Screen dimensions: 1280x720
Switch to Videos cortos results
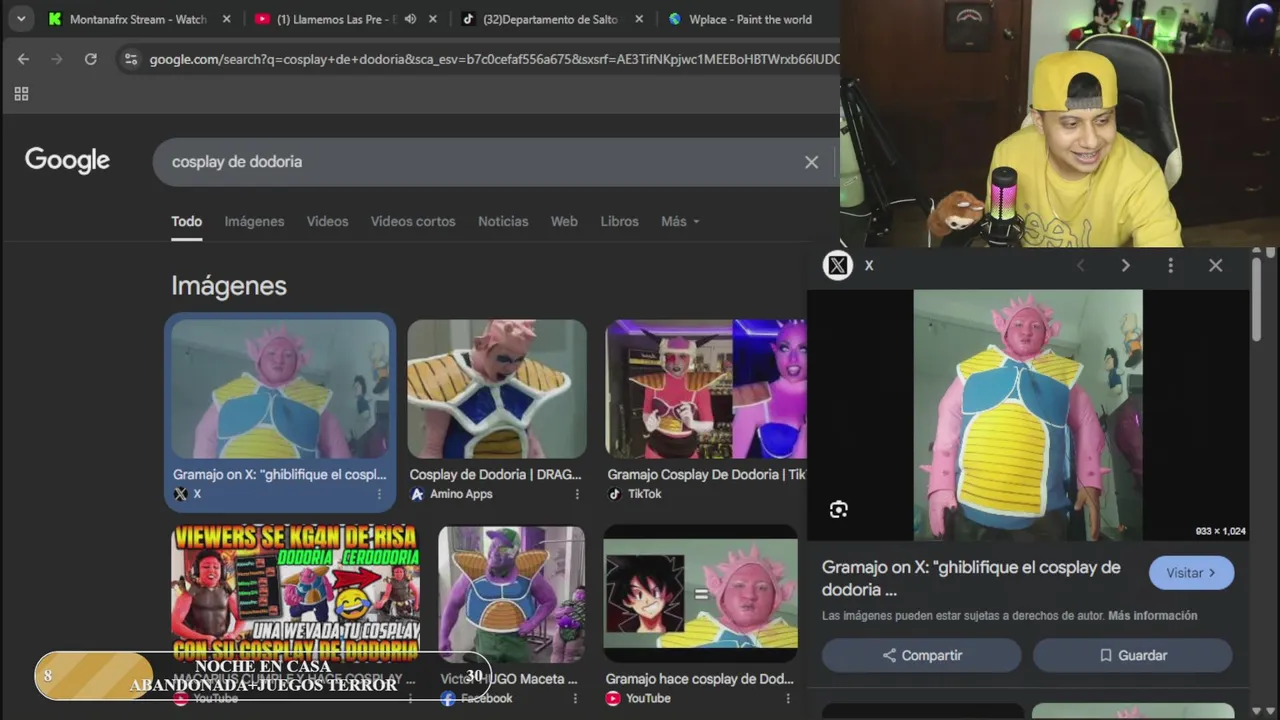(x=413, y=221)
